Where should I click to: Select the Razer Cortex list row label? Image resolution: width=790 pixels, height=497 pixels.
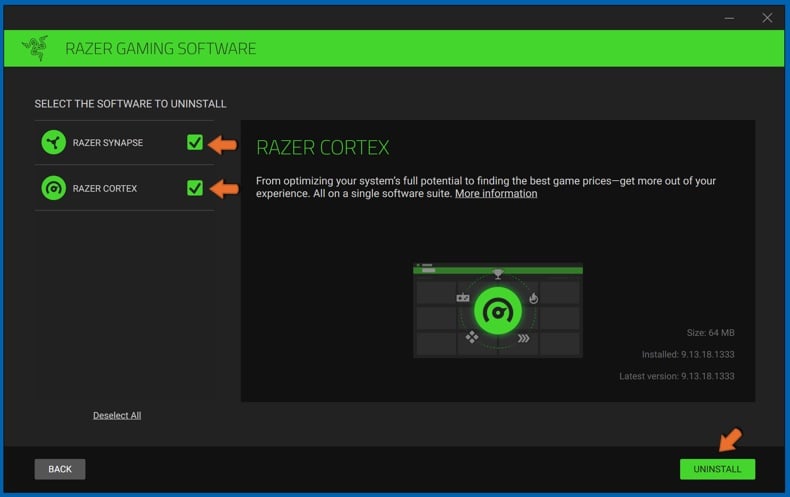(x=105, y=189)
